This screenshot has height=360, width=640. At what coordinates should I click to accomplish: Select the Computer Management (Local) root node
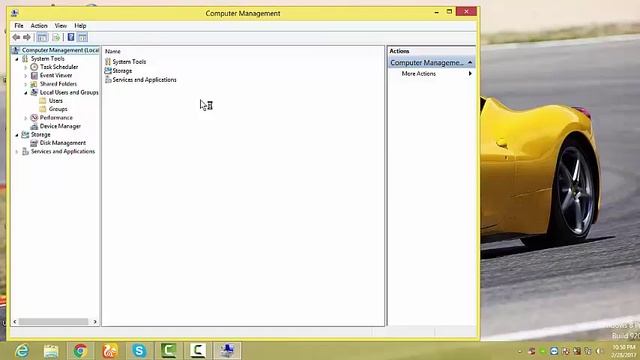coord(60,50)
